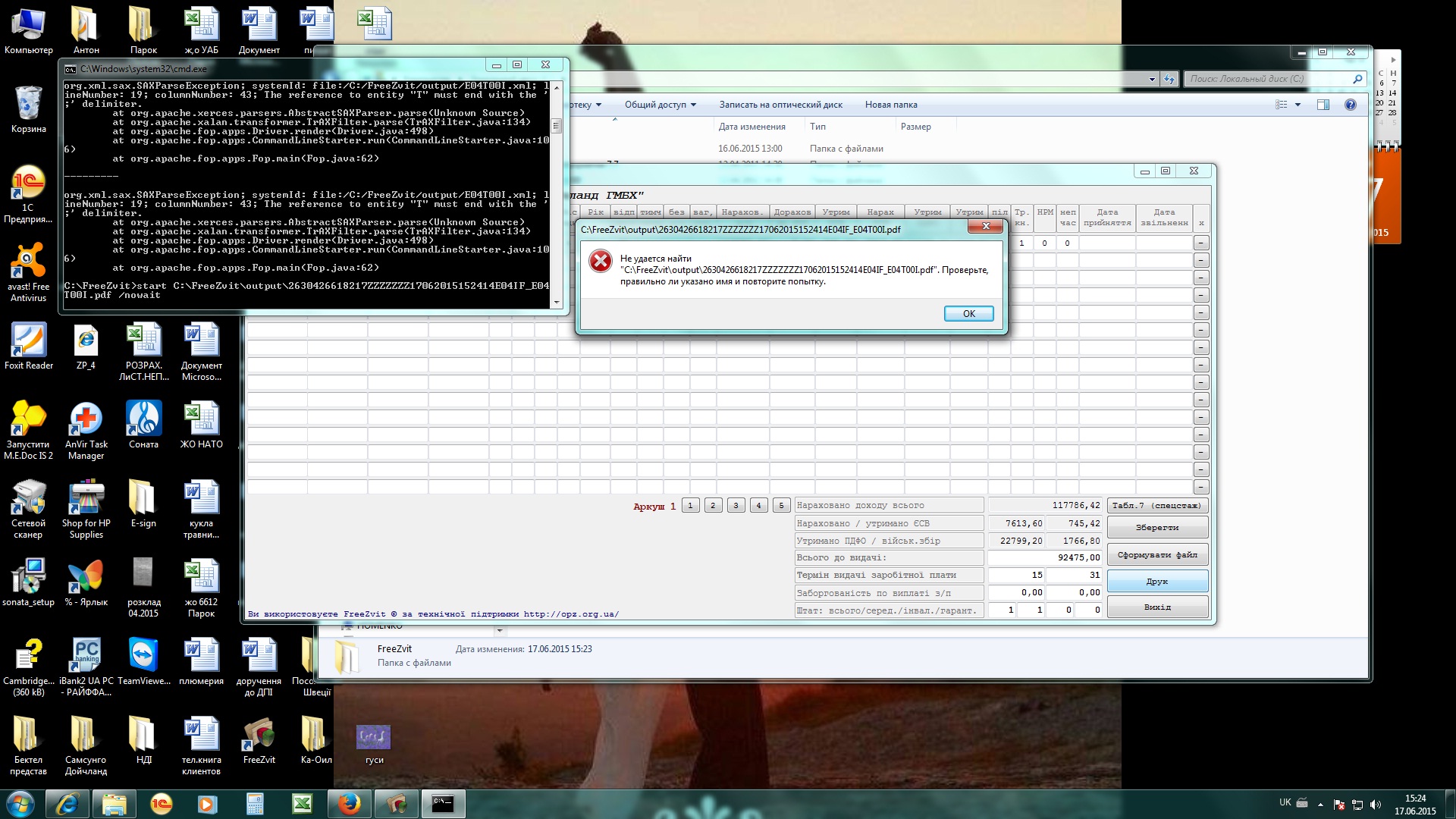Open the Windows Start menu
Image resolution: width=1456 pixels, height=819 pixels.
[20, 804]
